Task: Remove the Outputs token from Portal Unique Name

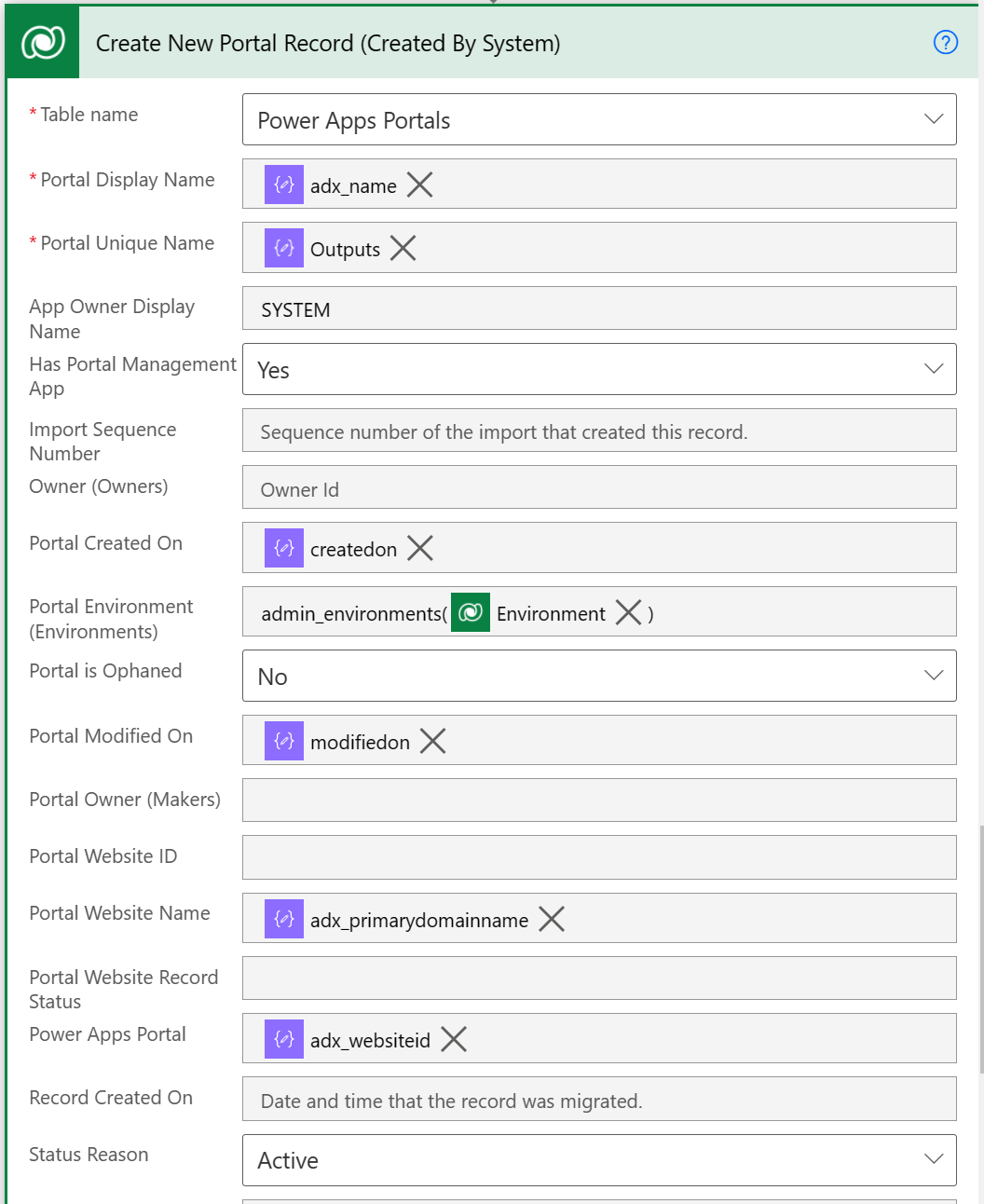Action: pos(402,248)
